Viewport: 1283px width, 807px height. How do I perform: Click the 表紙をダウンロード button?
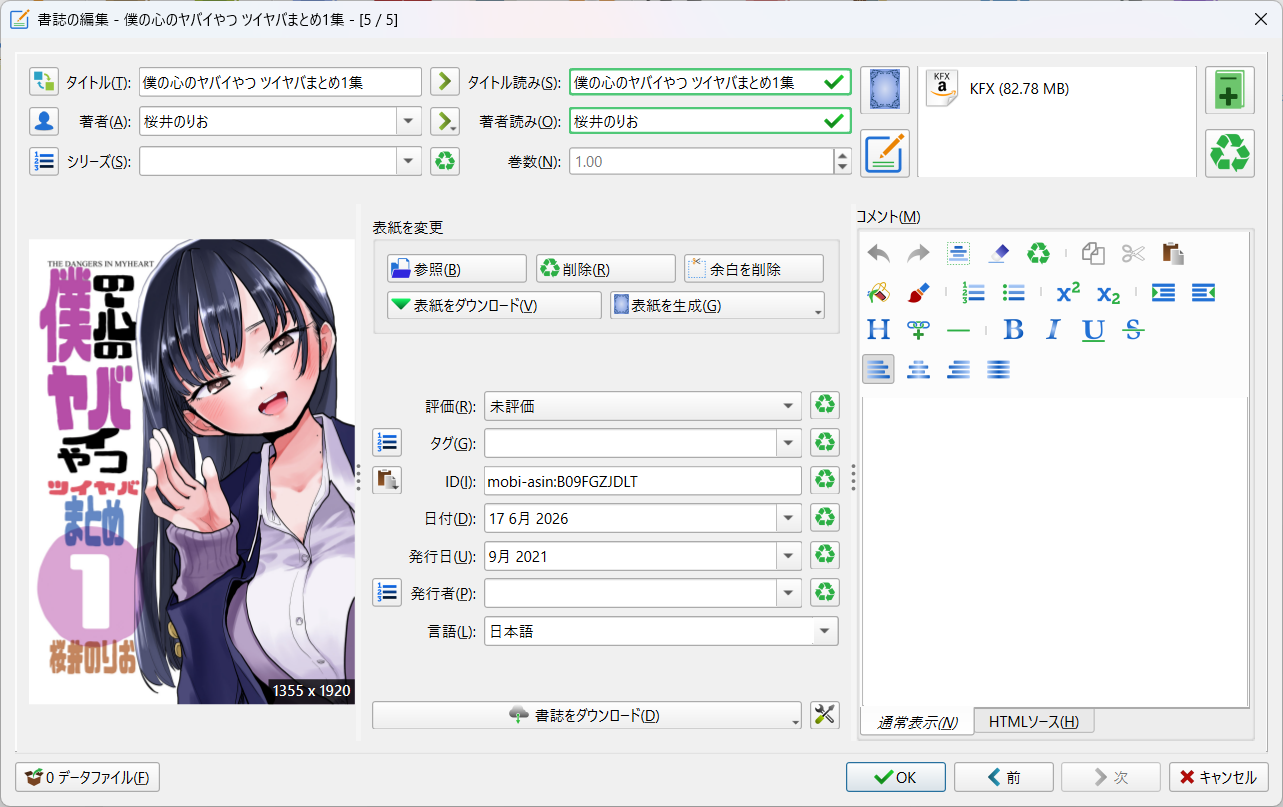point(494,305)
